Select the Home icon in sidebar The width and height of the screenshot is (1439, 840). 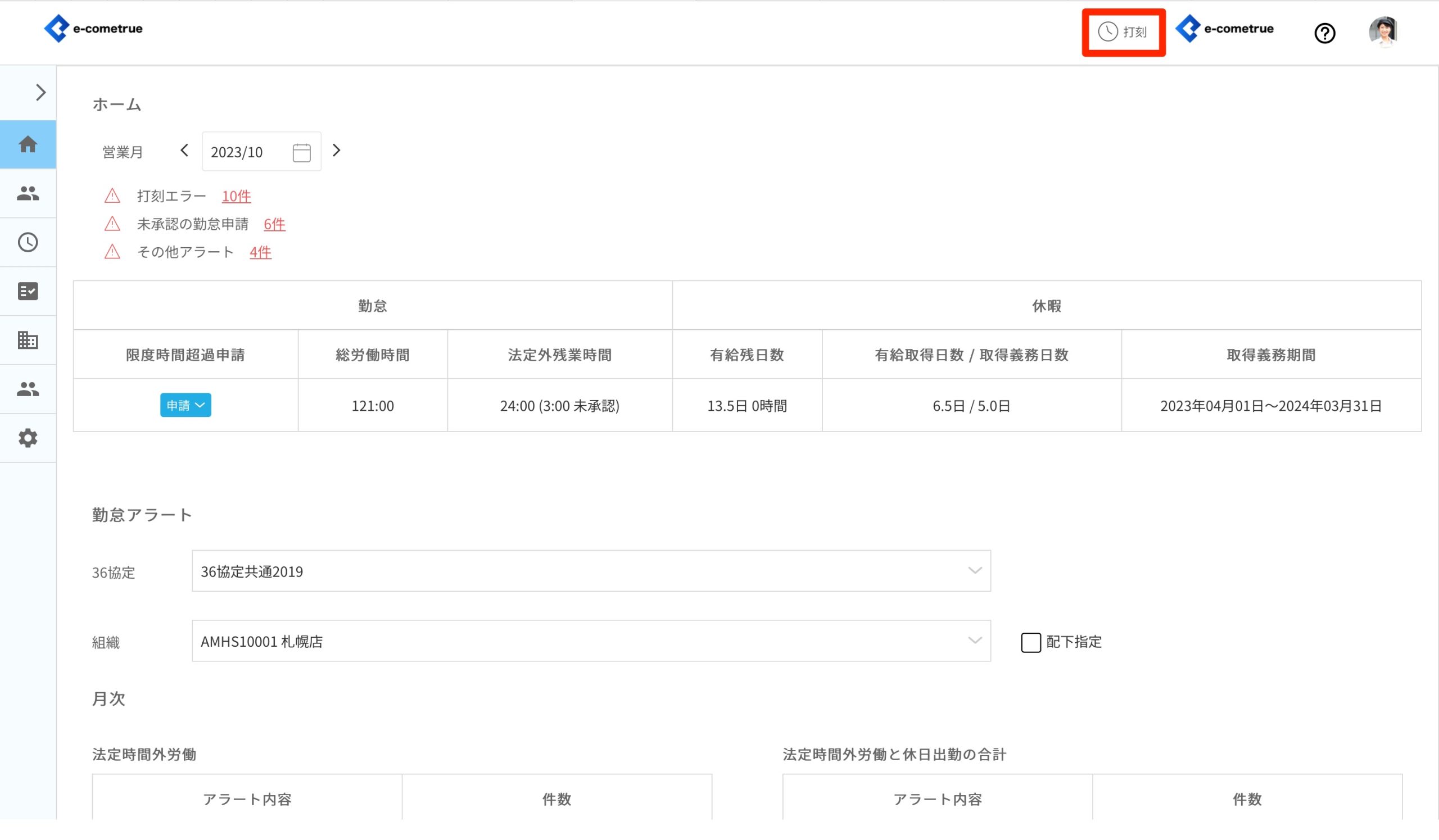[28, 144]
